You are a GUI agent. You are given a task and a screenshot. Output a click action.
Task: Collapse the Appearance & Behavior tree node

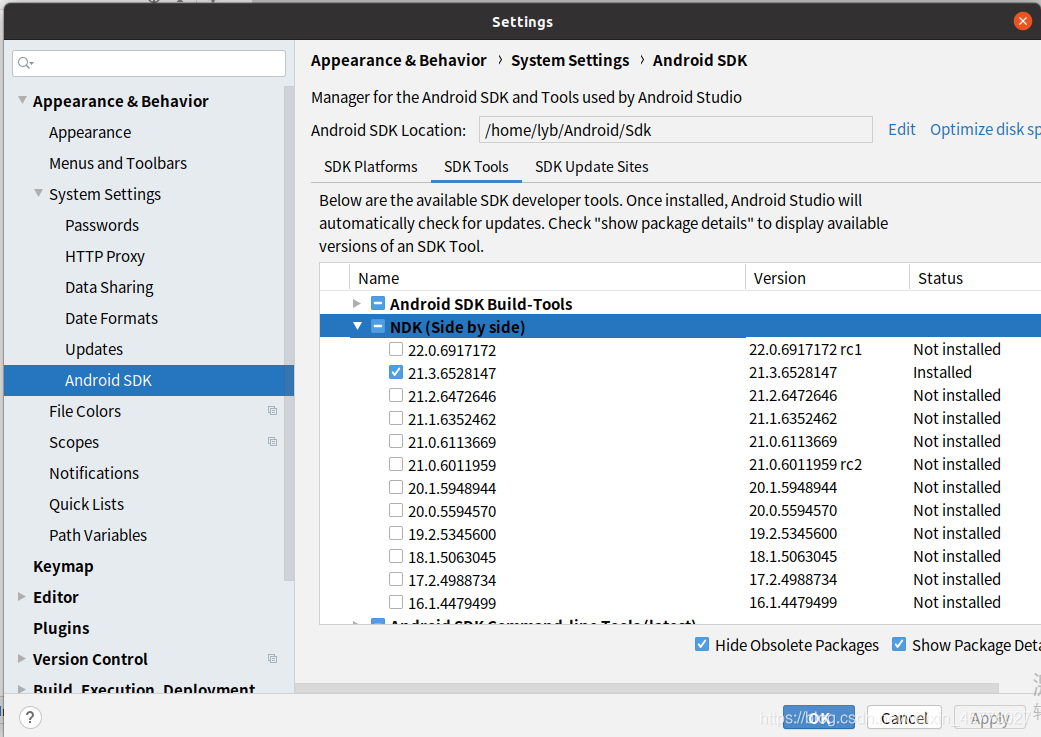[23, 100]
